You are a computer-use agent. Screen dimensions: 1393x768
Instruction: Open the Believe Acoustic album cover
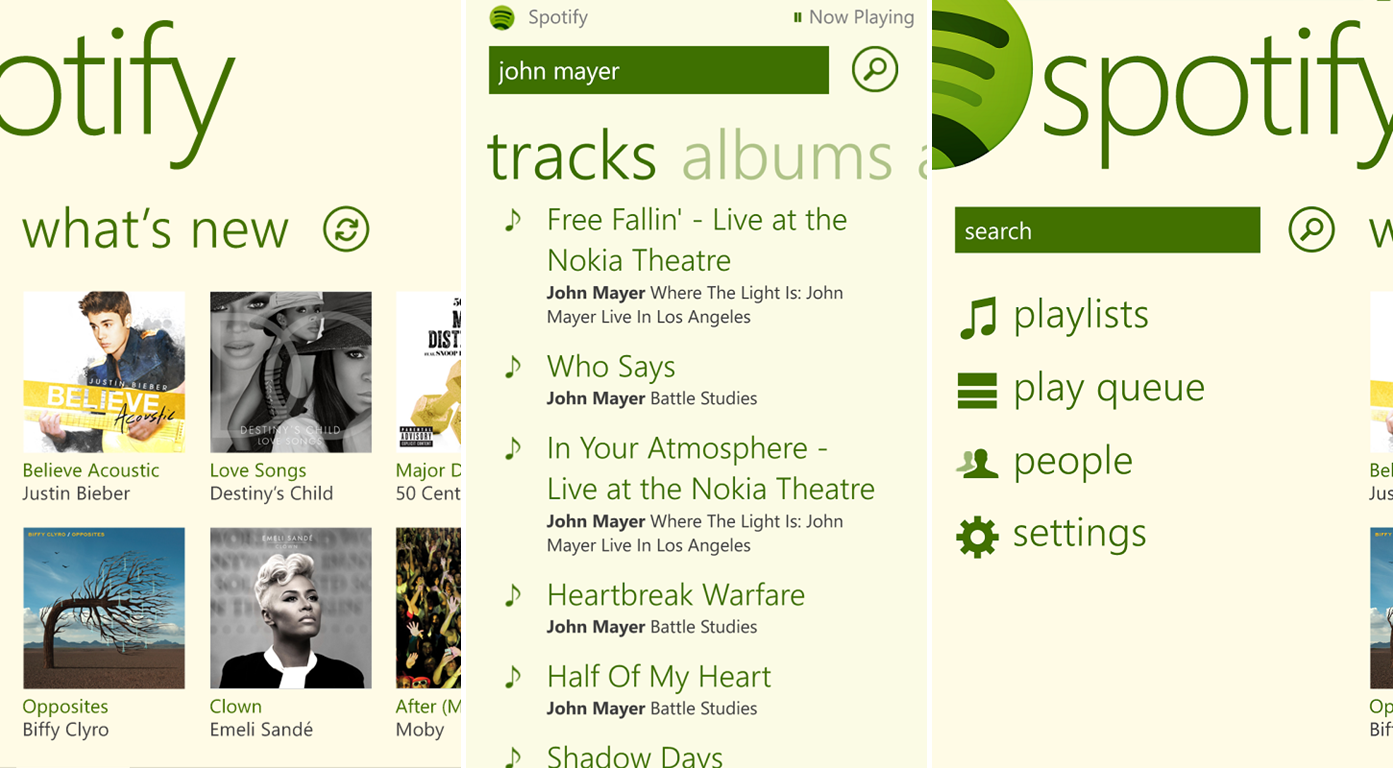pos(104,372)
